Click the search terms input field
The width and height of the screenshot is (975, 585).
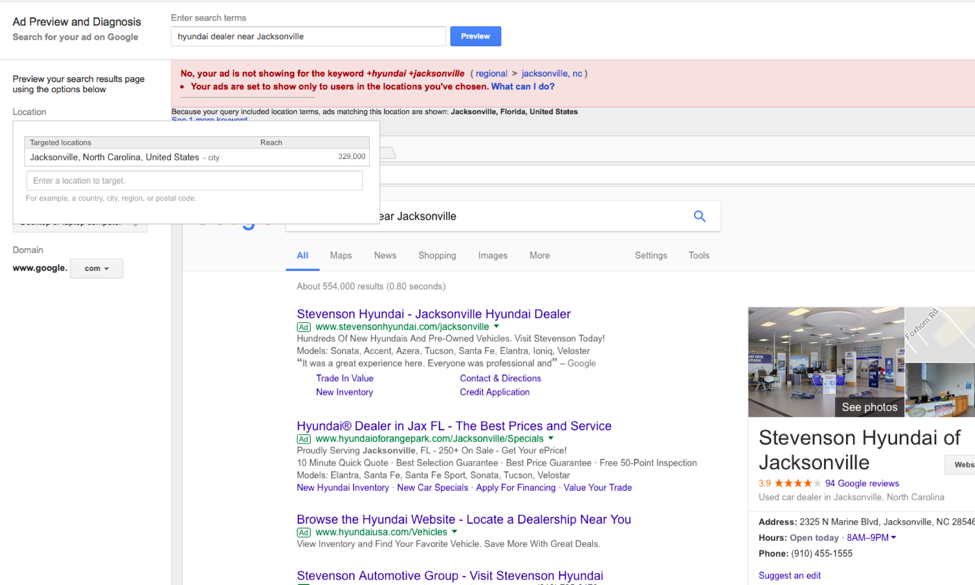click(x=308, y=36)
